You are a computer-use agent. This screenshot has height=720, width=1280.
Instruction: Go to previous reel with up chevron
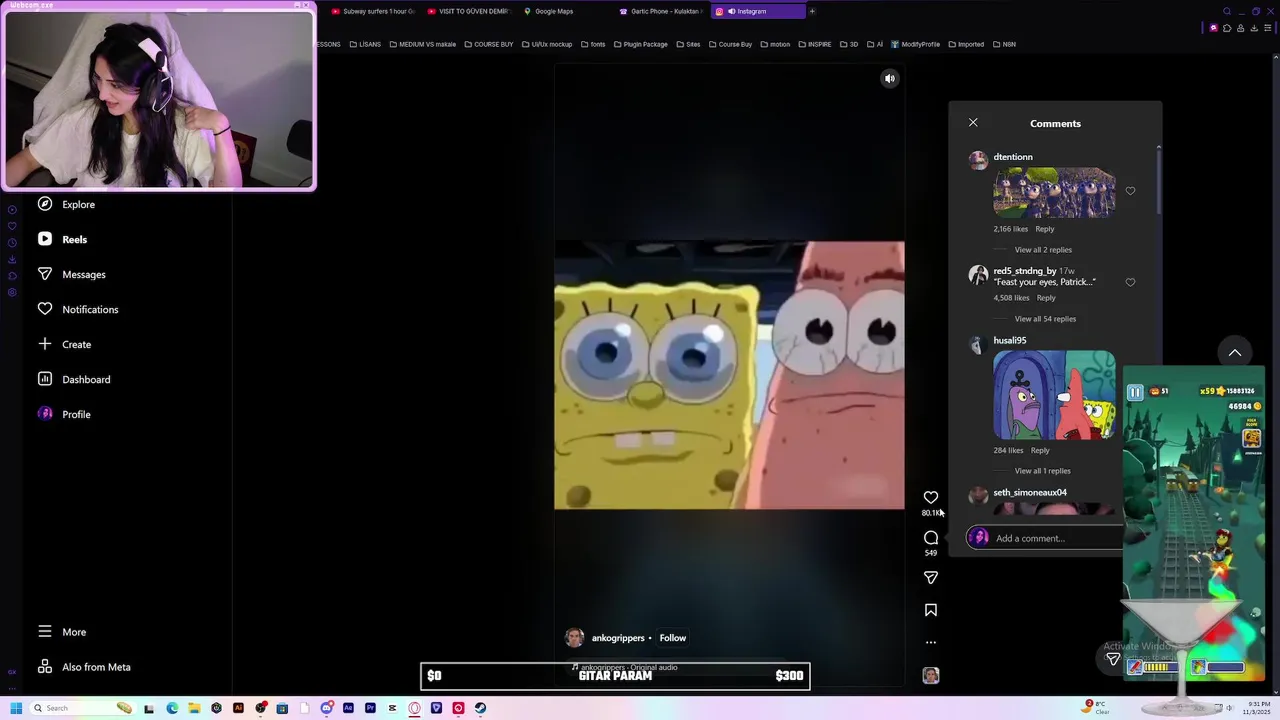(x=1235, y=353)
